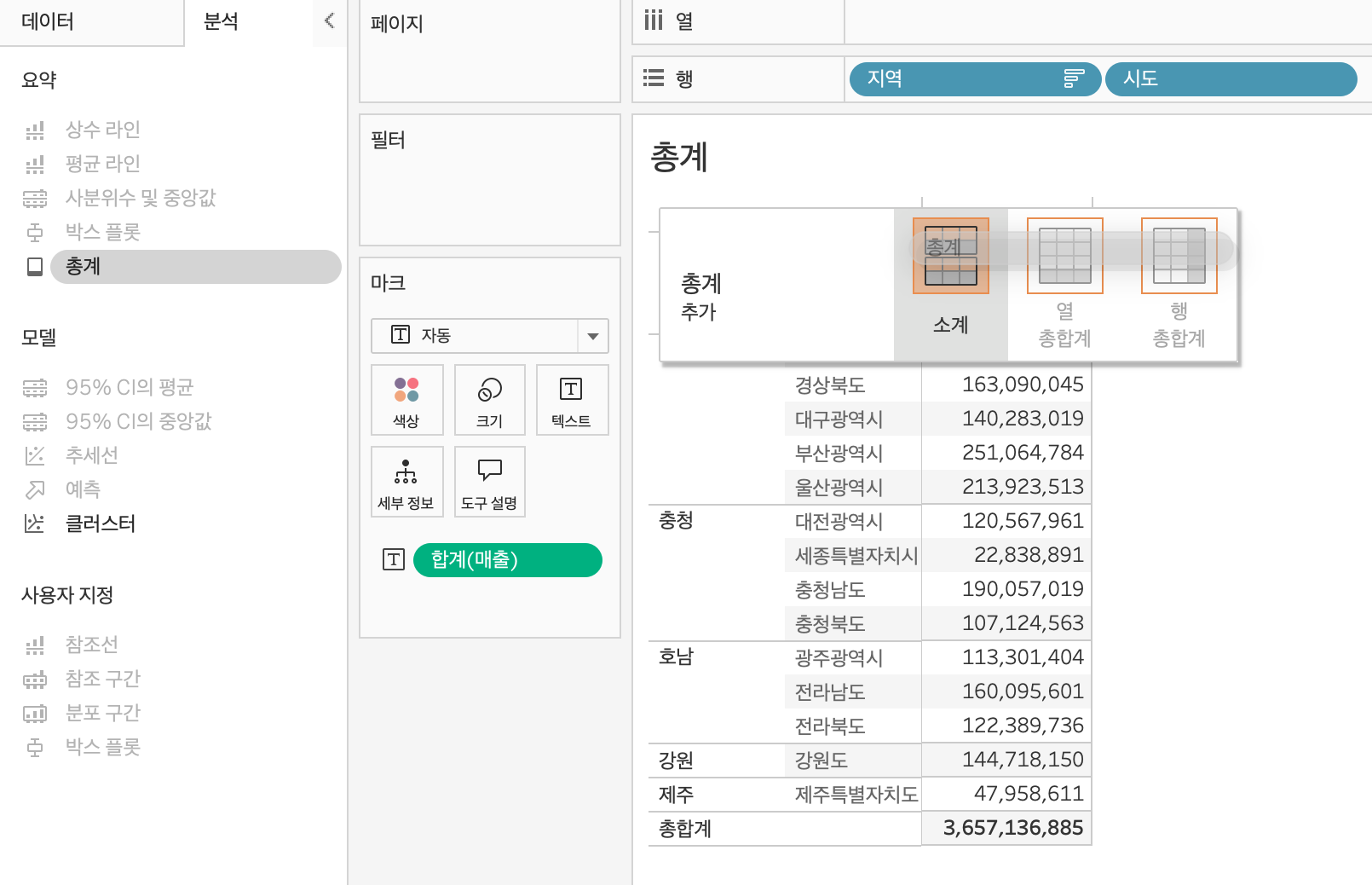This screenshot has height=885, width=1372.
Task: Open the 도구 설명 marks card
Action: click(490, 482)
